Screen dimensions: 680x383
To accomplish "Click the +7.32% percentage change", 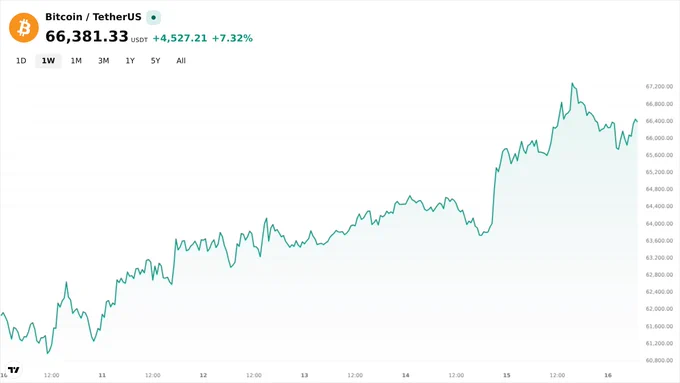I will (x=232, y=38).
